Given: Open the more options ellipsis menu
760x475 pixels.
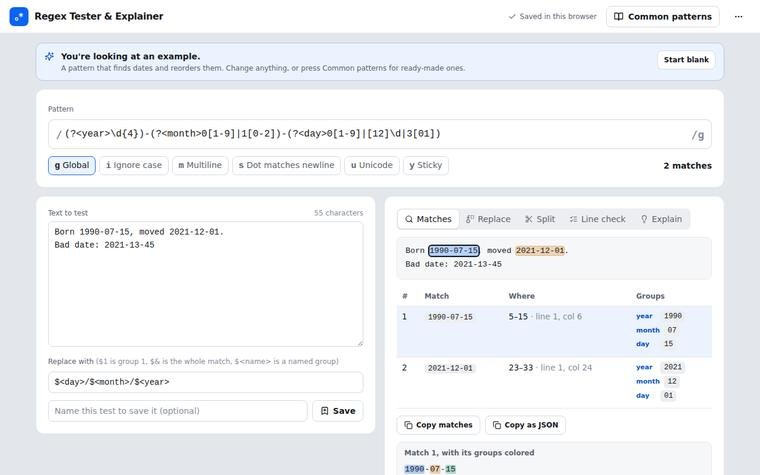Looking at the screenshot, I should (x=738, y=16).
